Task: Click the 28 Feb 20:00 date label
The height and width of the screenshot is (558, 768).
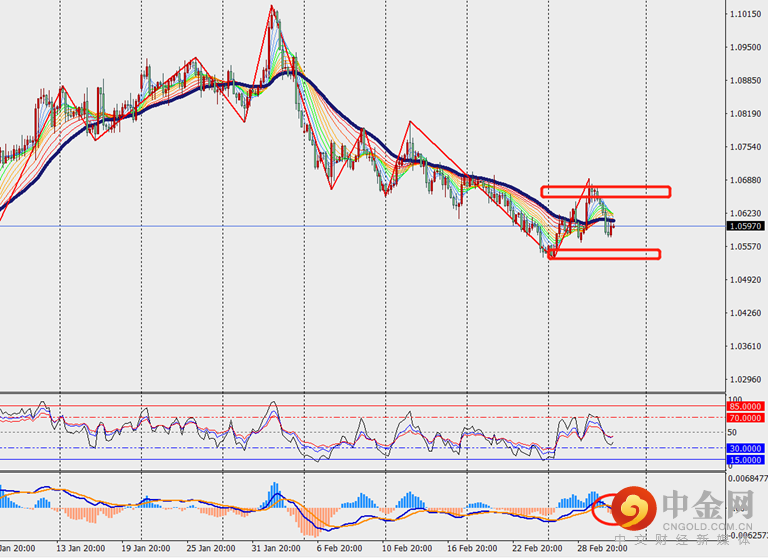Action: 600,549
